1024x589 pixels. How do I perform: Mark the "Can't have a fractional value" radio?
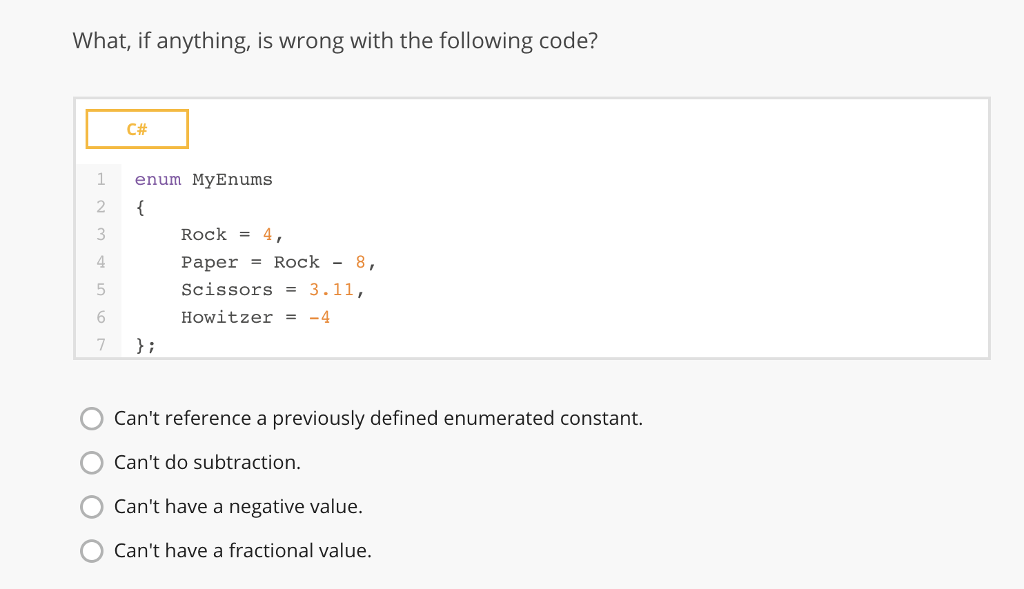pyautogui.click(x=92, y=550)
